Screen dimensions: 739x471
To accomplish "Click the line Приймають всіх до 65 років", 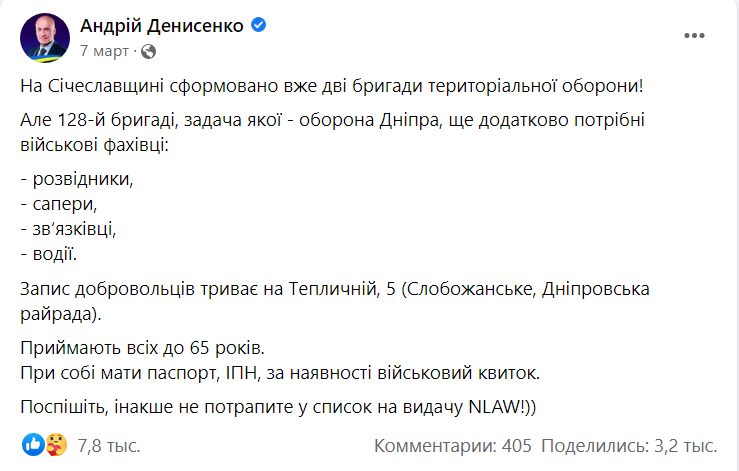I will (x=142, y=348).
